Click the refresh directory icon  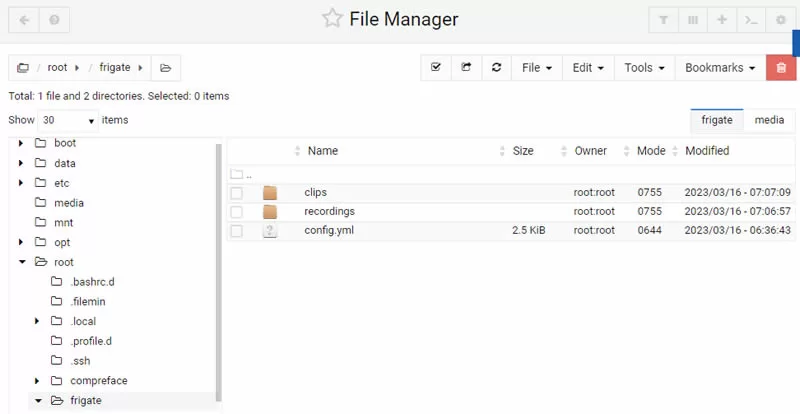point(496,68)
